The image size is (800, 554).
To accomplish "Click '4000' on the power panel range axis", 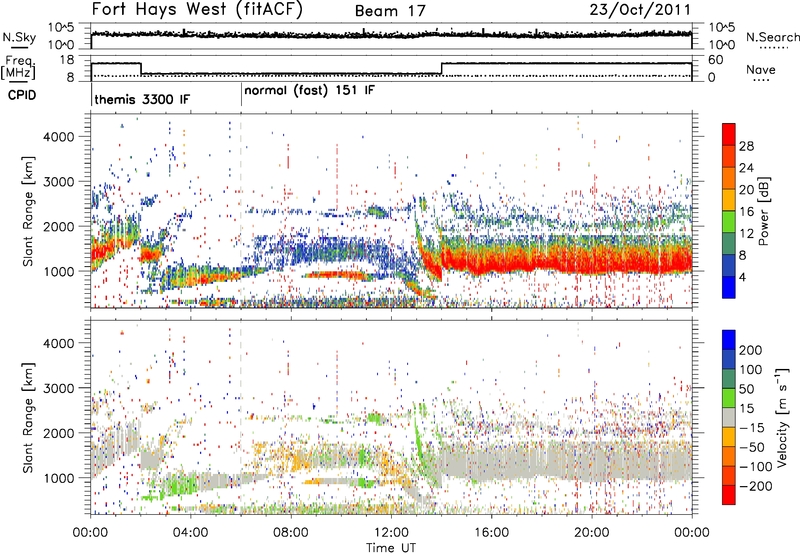I will click(58, 137).
